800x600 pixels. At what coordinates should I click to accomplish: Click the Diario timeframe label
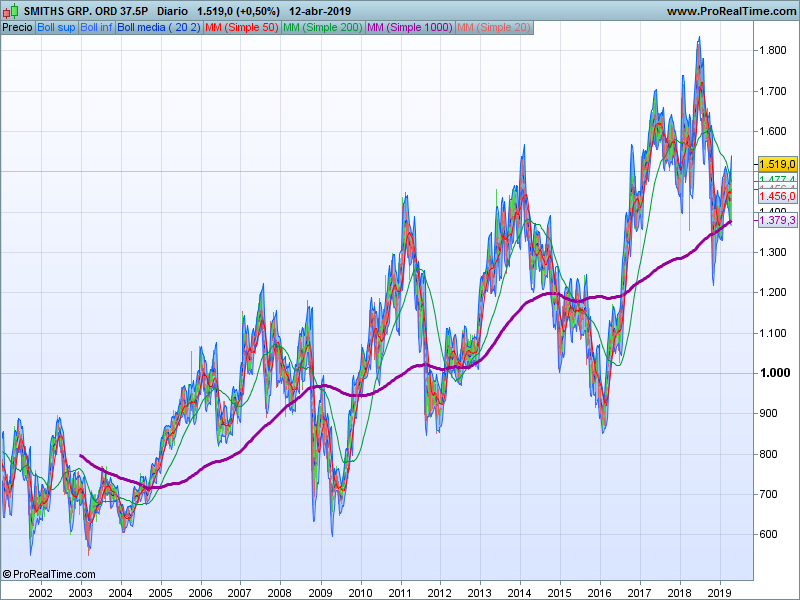point(172,11)
